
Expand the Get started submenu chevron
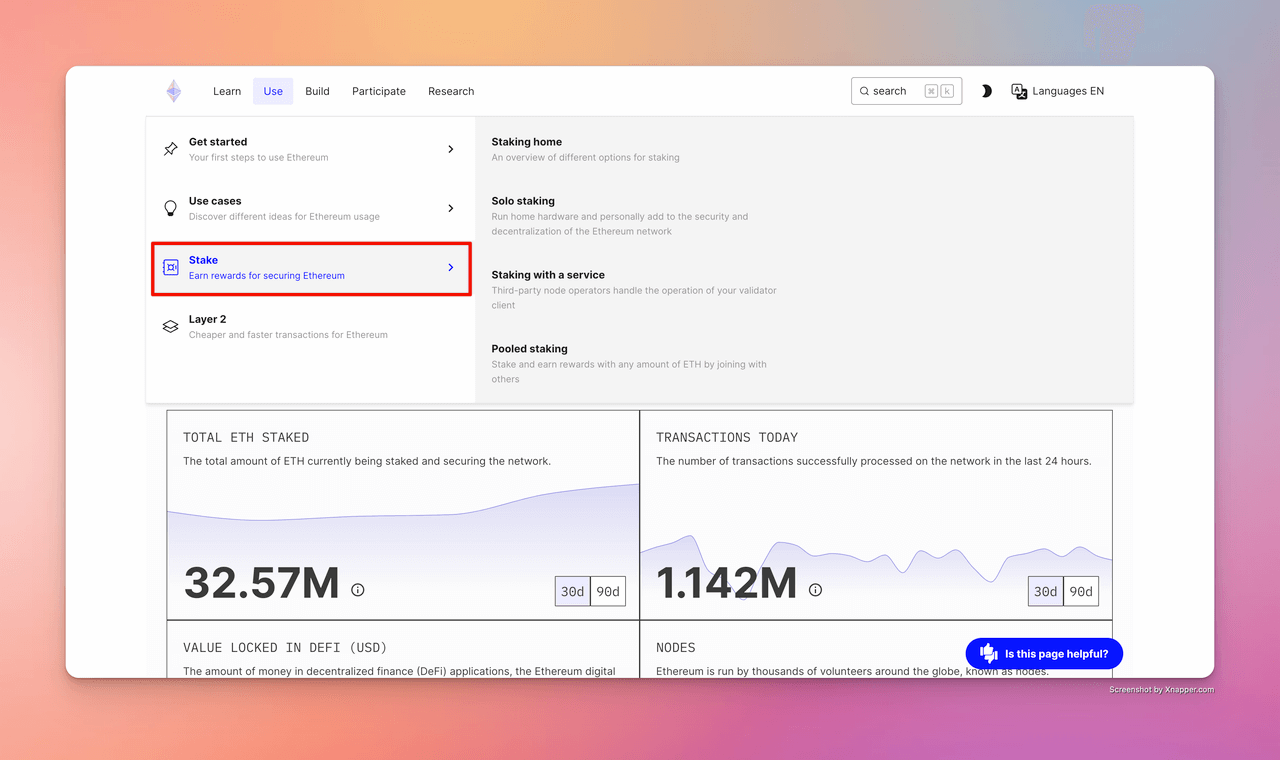[x=450, y=149]
